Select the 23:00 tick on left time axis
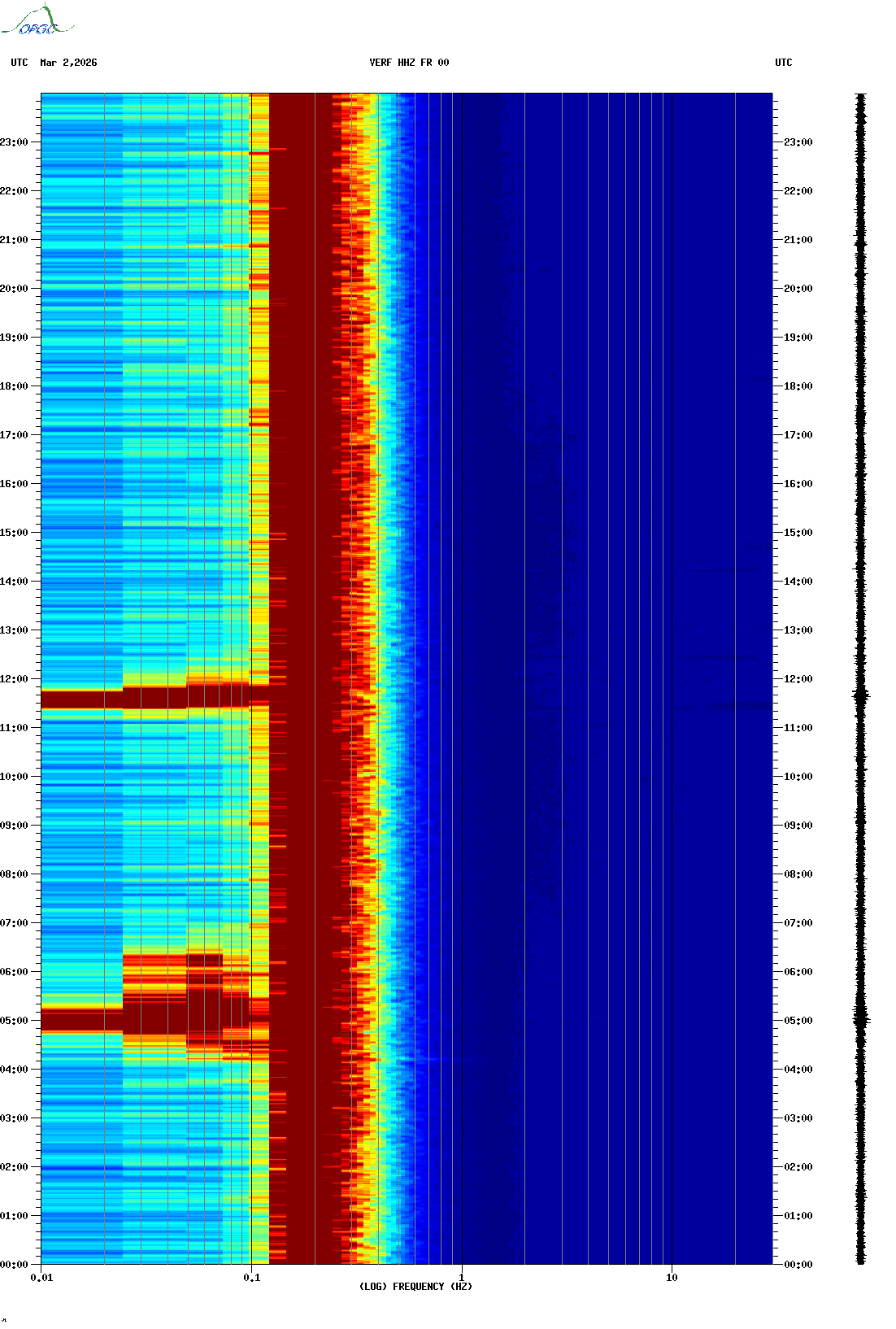 pos(15,142)
